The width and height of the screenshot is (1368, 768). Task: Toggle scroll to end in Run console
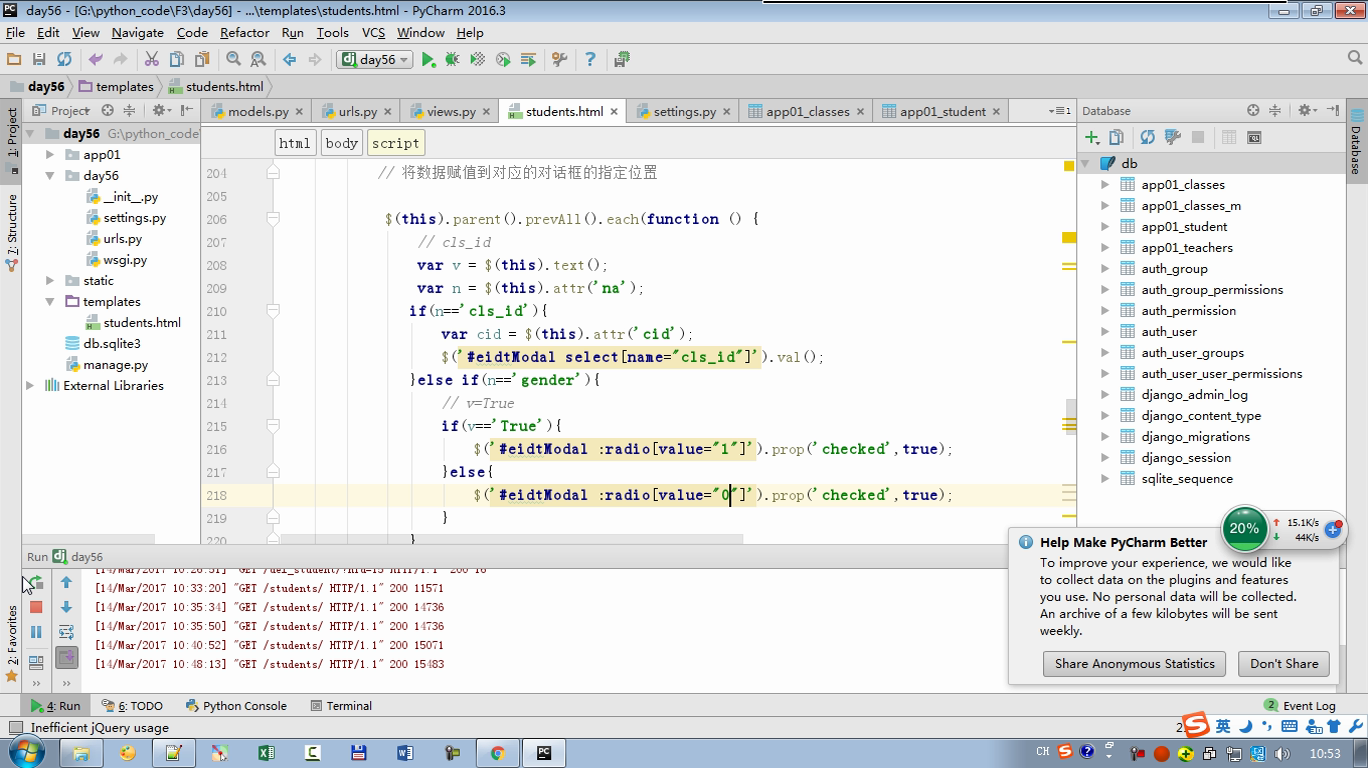coord(66,657)
